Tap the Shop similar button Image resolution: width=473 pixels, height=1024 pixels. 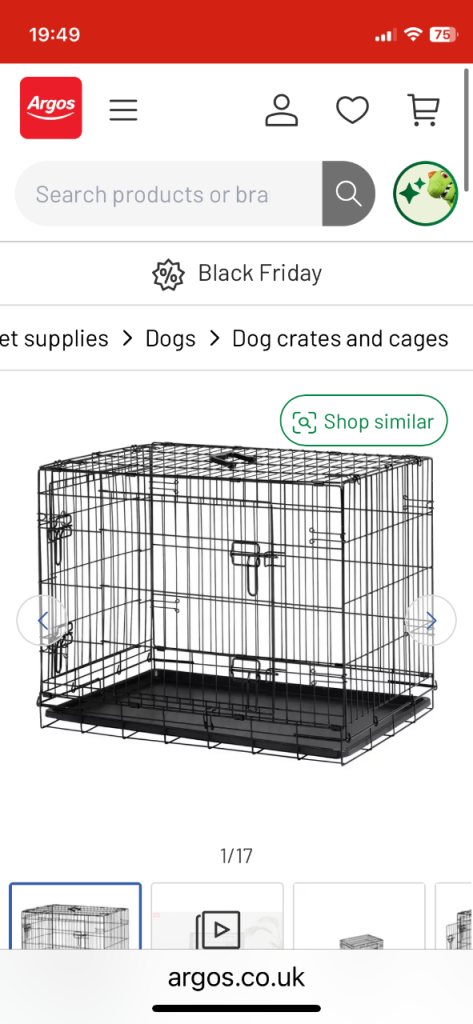tap(364, 421)
